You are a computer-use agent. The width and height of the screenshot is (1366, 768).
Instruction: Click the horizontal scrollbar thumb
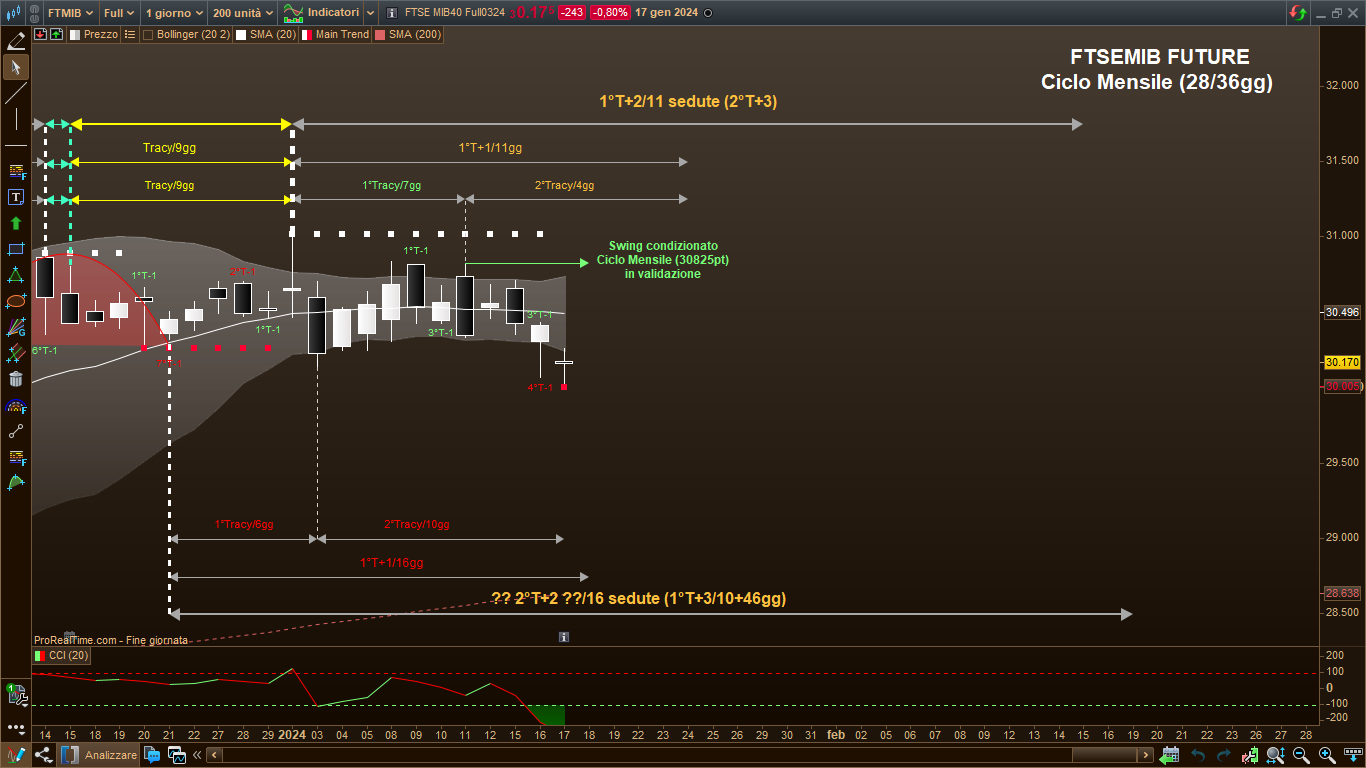pyautogui.click(x=1106, y=755)
